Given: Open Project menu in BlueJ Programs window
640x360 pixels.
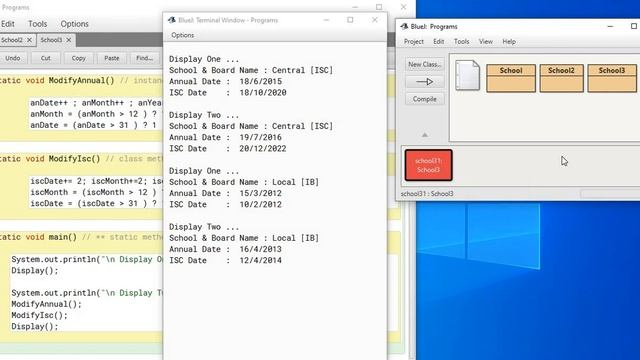Looking at the screenshot, I should (413, 42).
